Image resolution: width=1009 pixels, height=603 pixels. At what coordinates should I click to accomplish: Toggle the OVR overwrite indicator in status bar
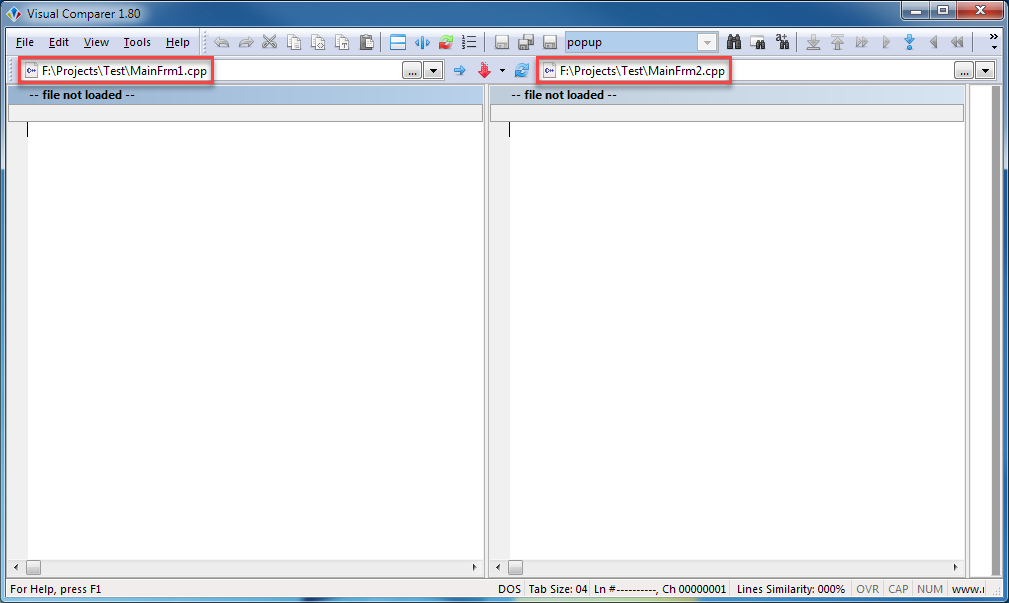[x=867, y=589]
